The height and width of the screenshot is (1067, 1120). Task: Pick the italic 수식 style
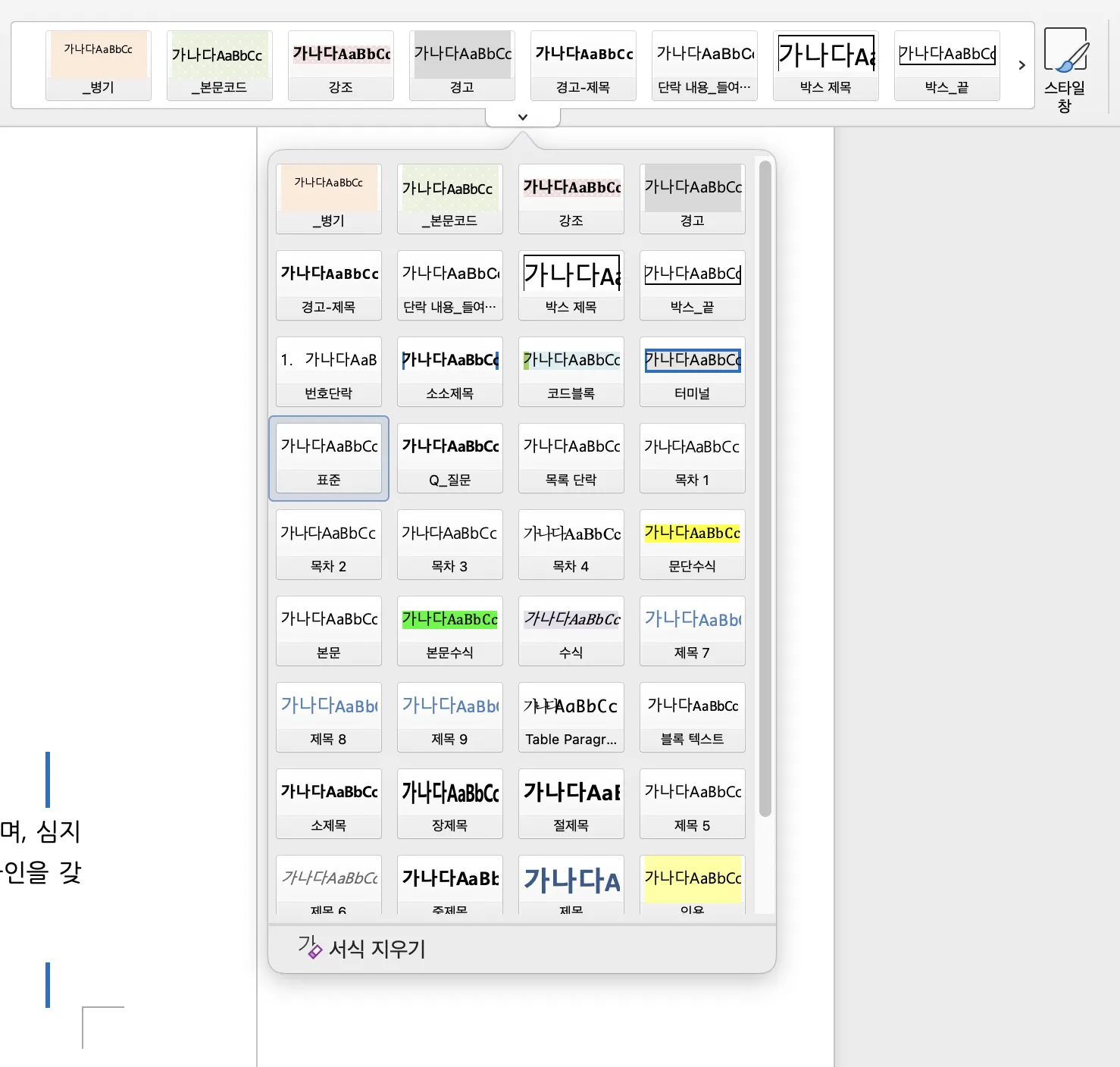[x=571, y=631]
